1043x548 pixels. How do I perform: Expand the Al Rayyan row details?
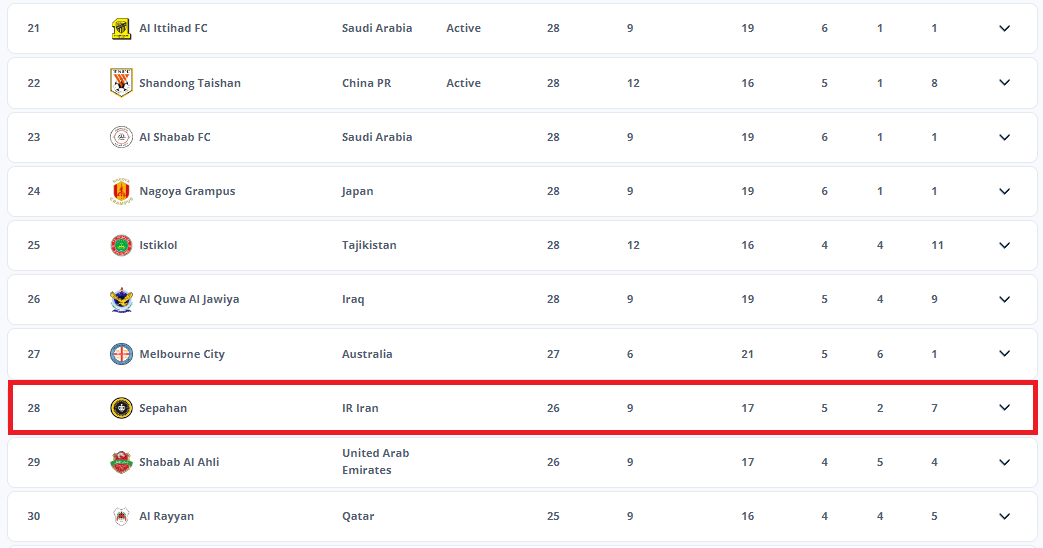coord(1005,516)
